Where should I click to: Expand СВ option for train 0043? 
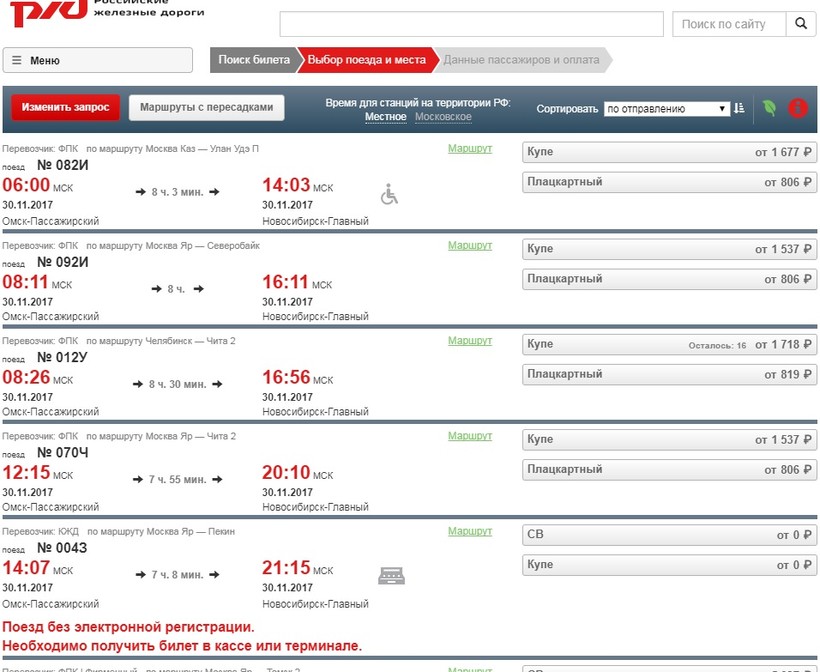pyautogui.click(x=669, y=535)
